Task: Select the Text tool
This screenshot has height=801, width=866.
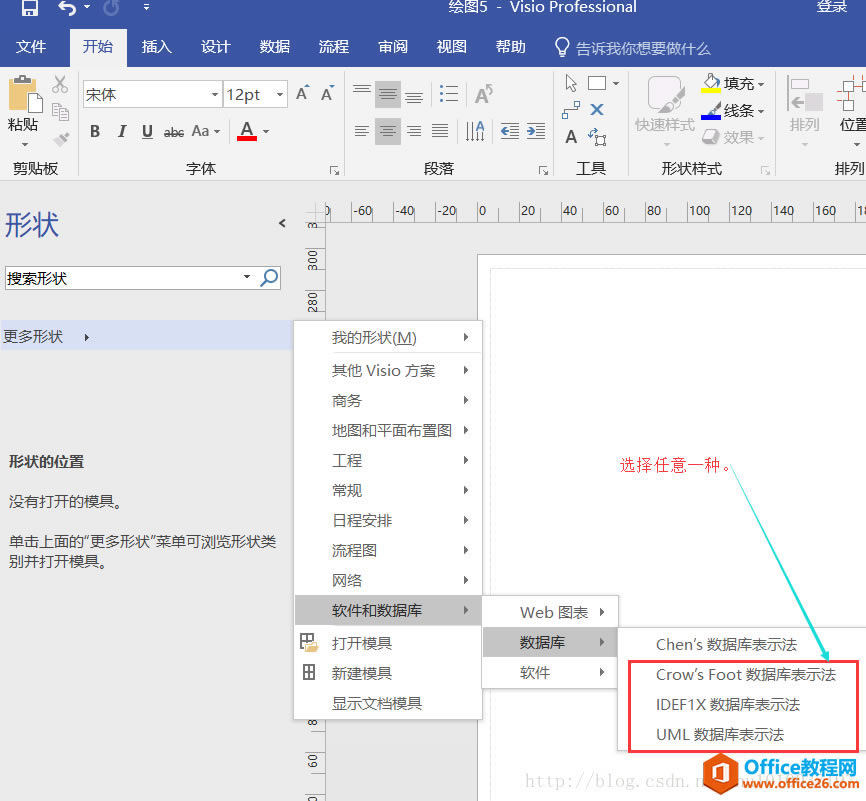Action: click(x=571, y=137)
